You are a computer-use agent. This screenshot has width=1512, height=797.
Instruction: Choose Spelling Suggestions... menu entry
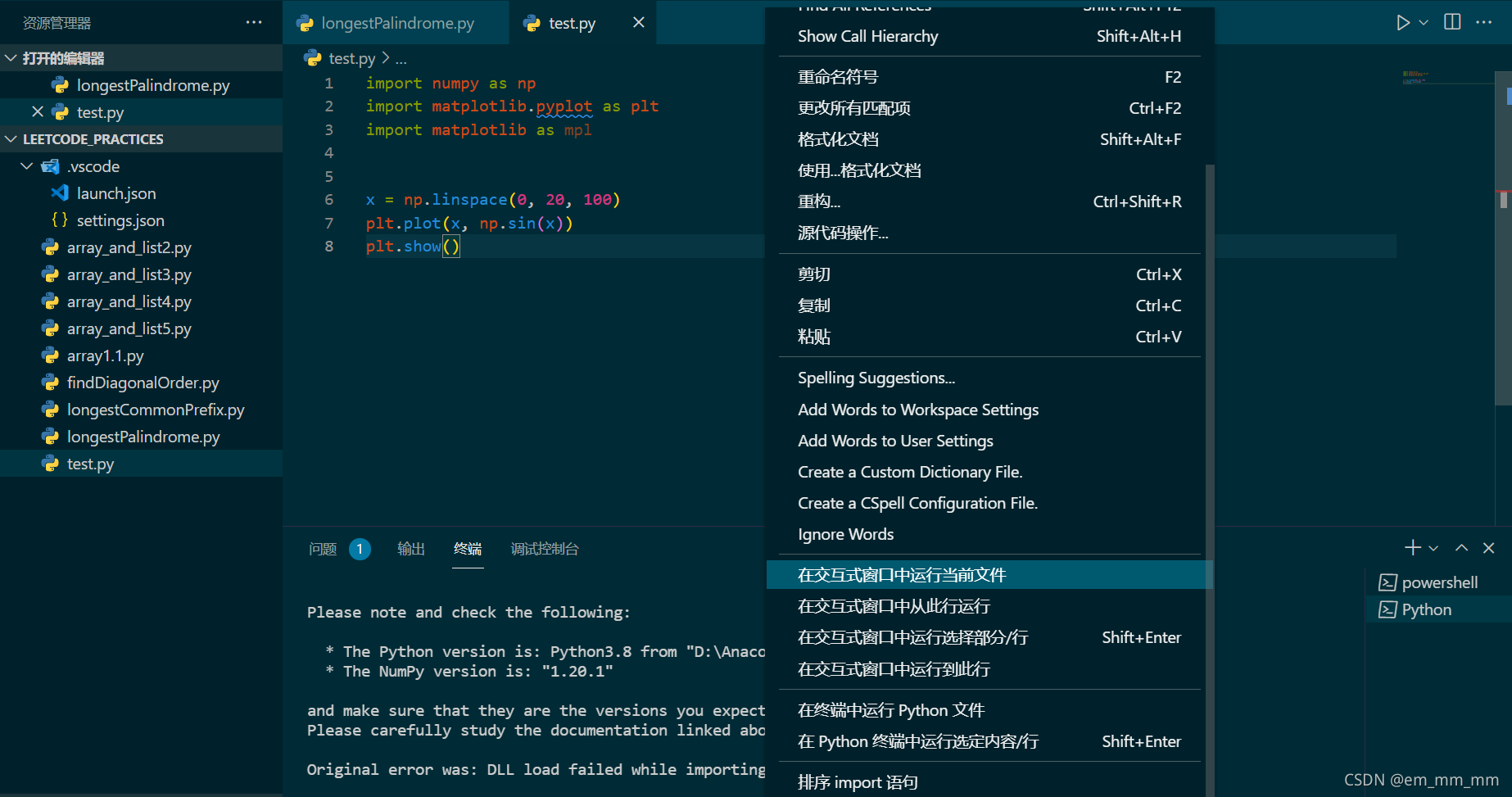pyautogui.click(x=989, y=378)
